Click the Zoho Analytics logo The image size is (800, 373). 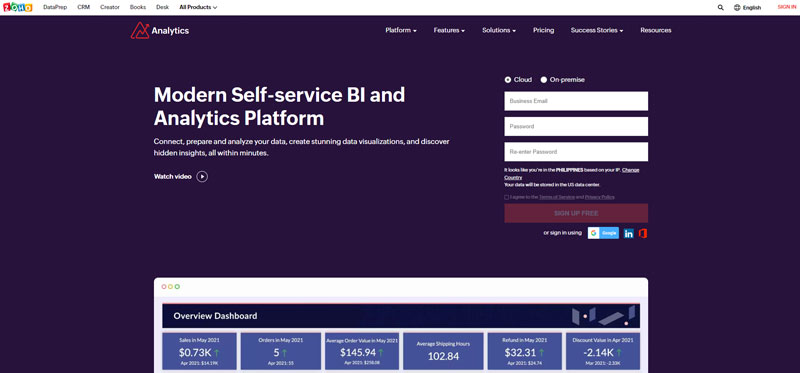[x=160, y=31]
